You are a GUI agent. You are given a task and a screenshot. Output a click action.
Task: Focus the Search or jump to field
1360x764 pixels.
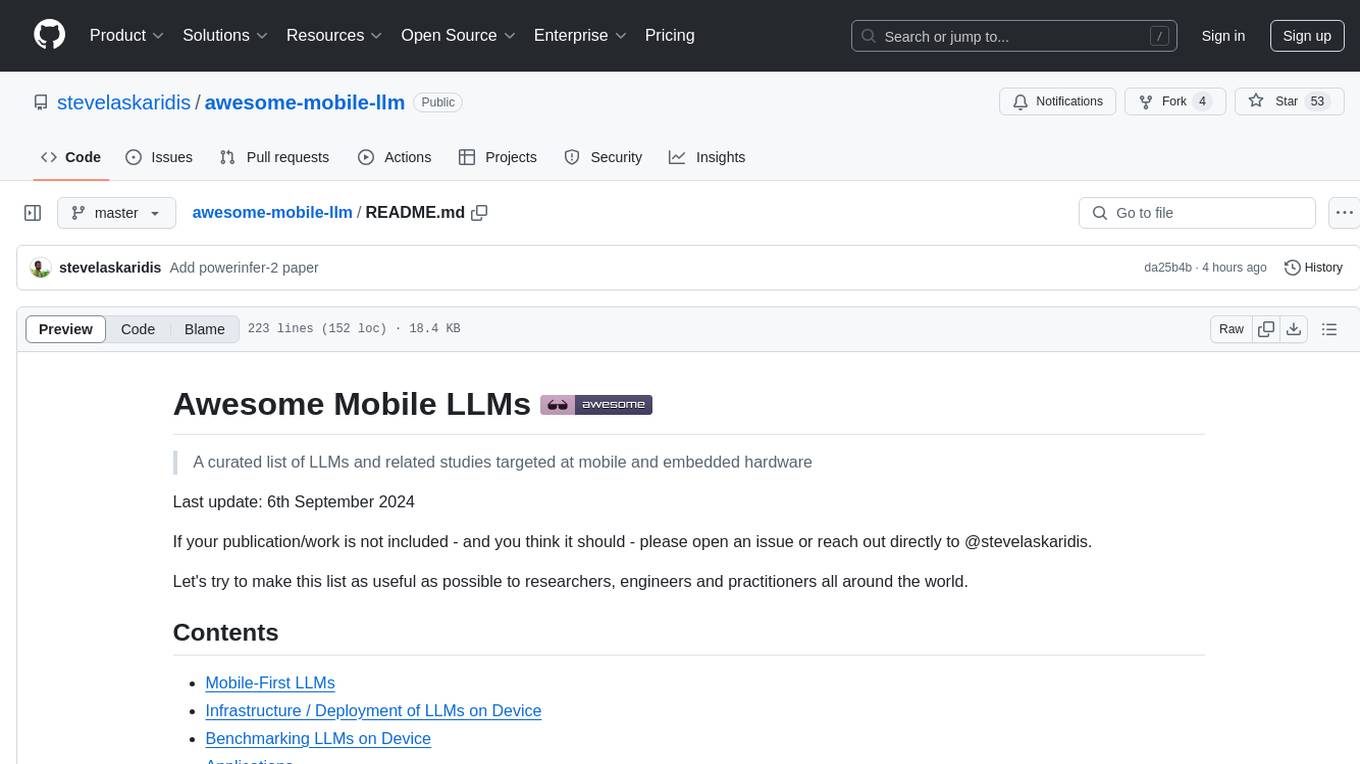pyautogui.click(x=1014, y=36)
